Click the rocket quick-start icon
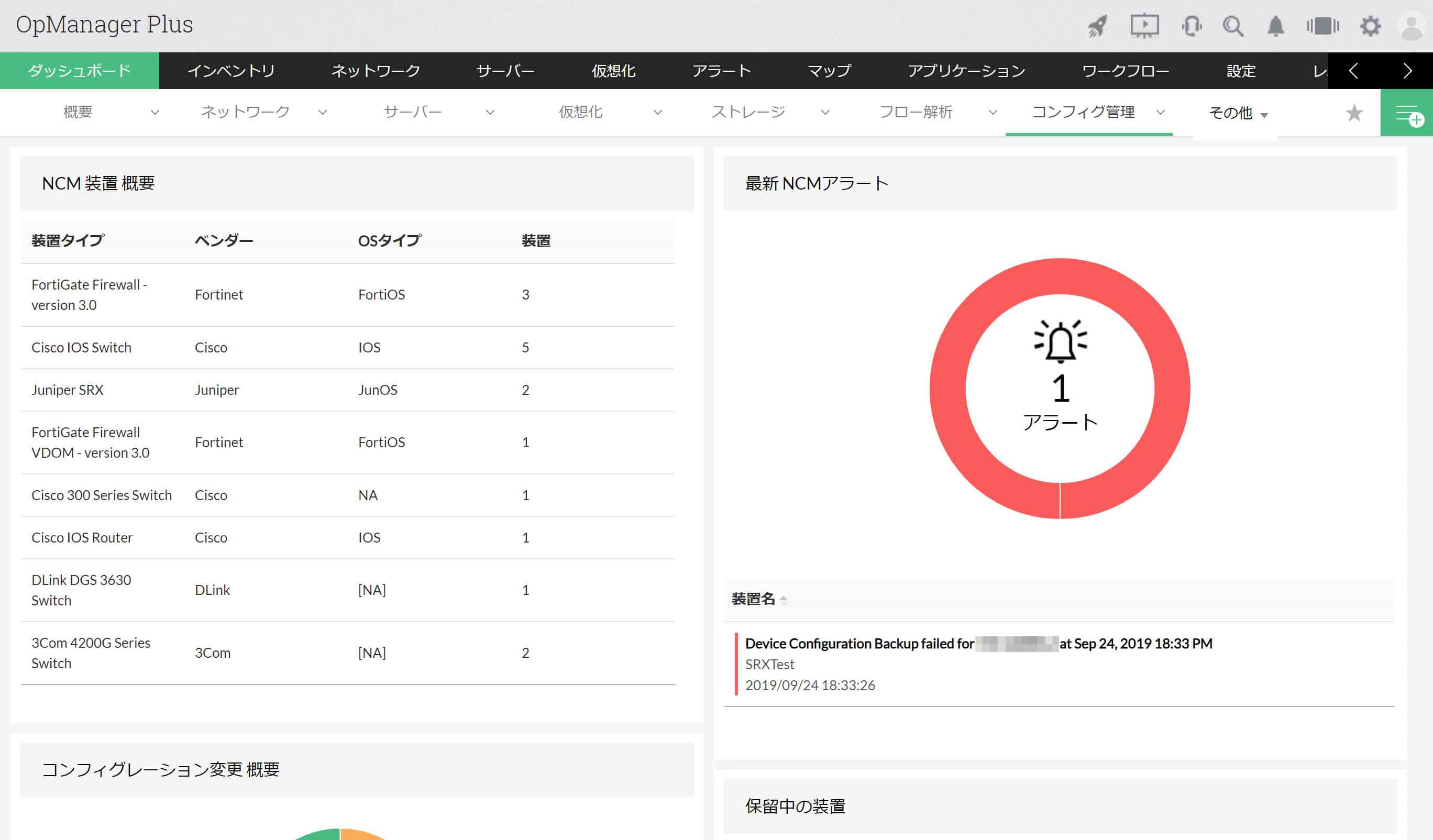Screen dimensions: 1433x840 point(1097,26)
